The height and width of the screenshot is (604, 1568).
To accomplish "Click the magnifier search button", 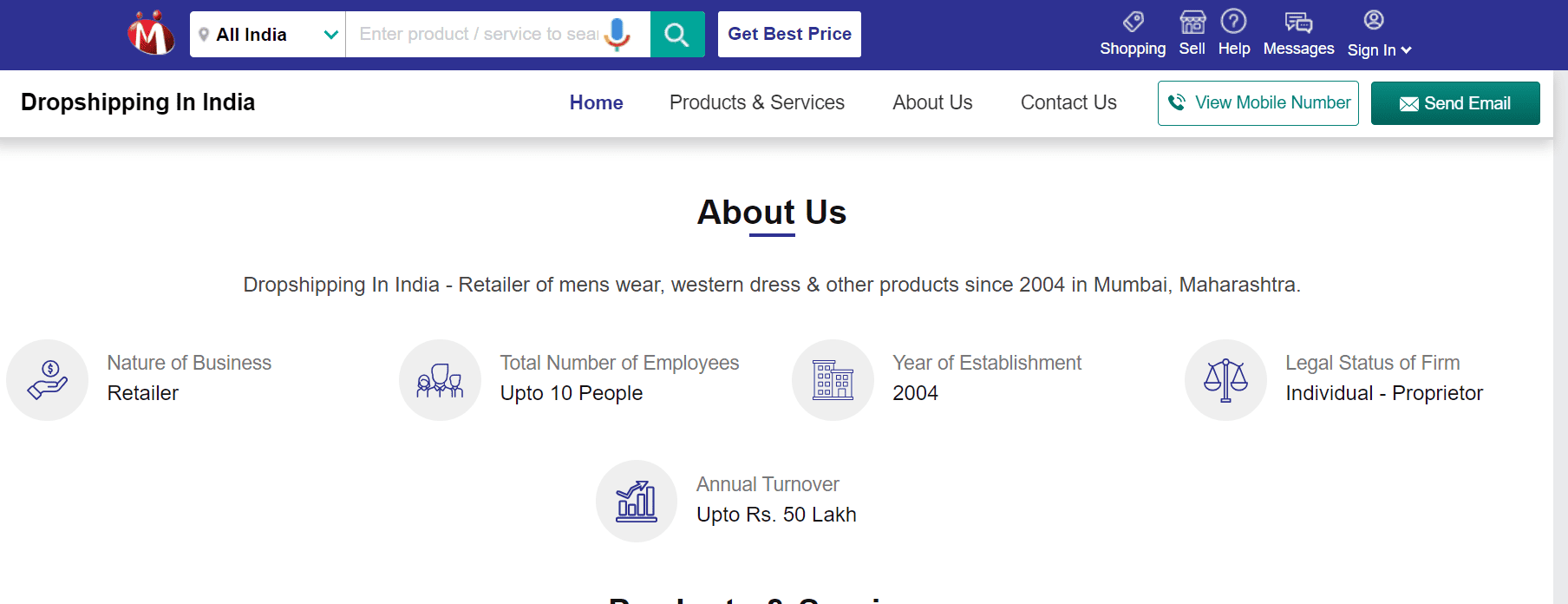I will pos(676,34).
